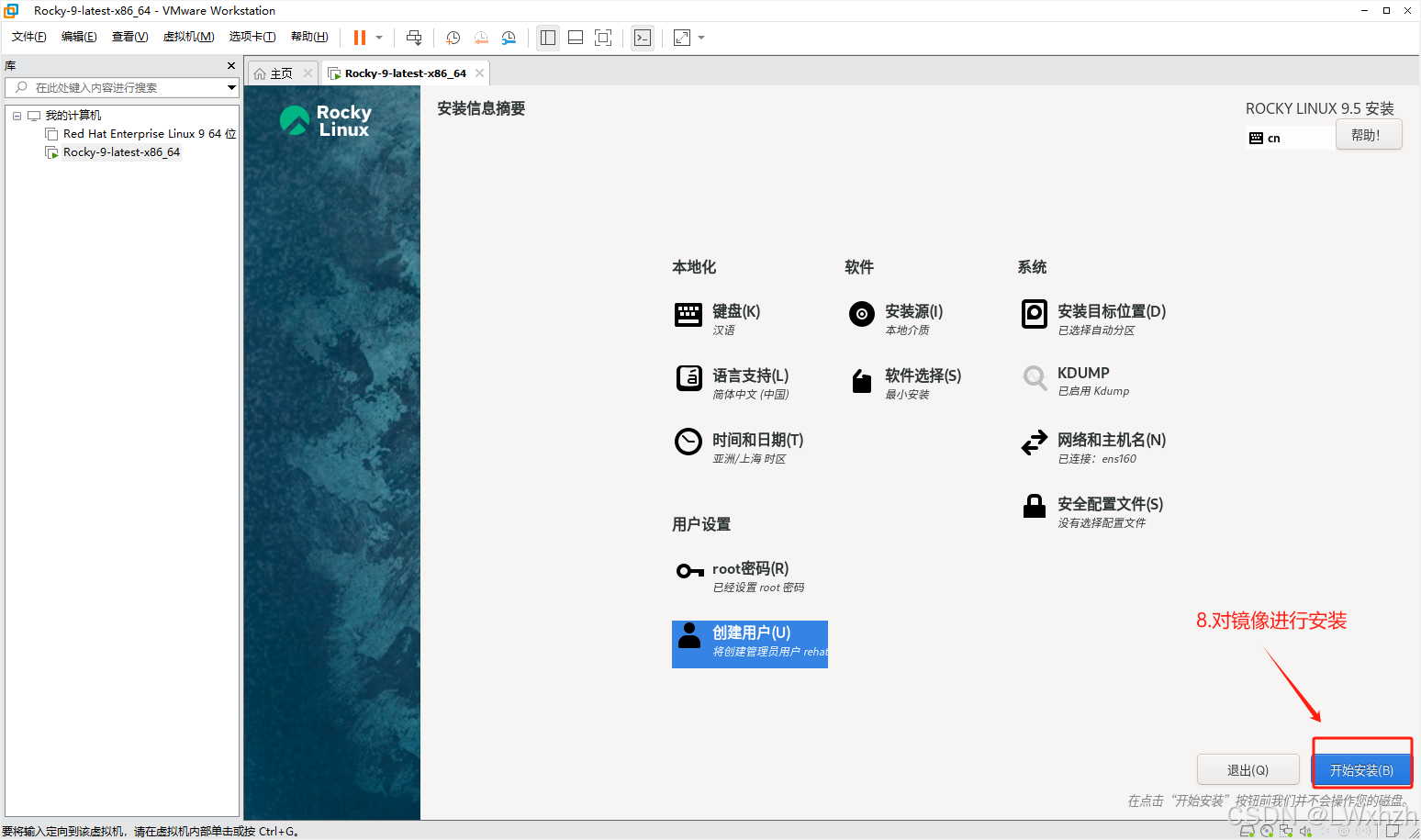The width and height of the screenshot is (1421, 840).
Task: Open 安装源(I) installation source
Action: click(x=896, y=319)
